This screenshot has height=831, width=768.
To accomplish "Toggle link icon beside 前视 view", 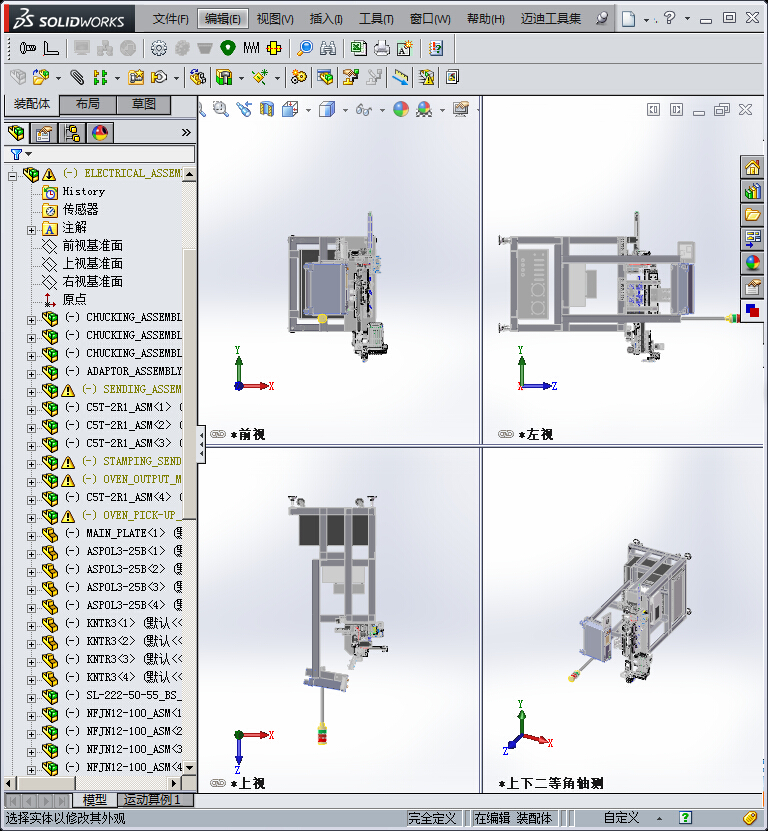I will pyautogui.click(x=218, y=435).
